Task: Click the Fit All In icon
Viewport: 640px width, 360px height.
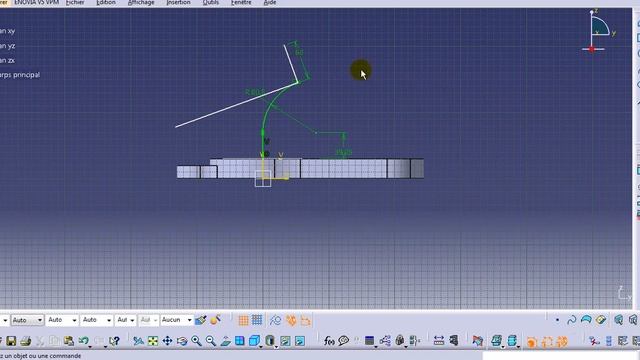Action: (x=153, y=341)
